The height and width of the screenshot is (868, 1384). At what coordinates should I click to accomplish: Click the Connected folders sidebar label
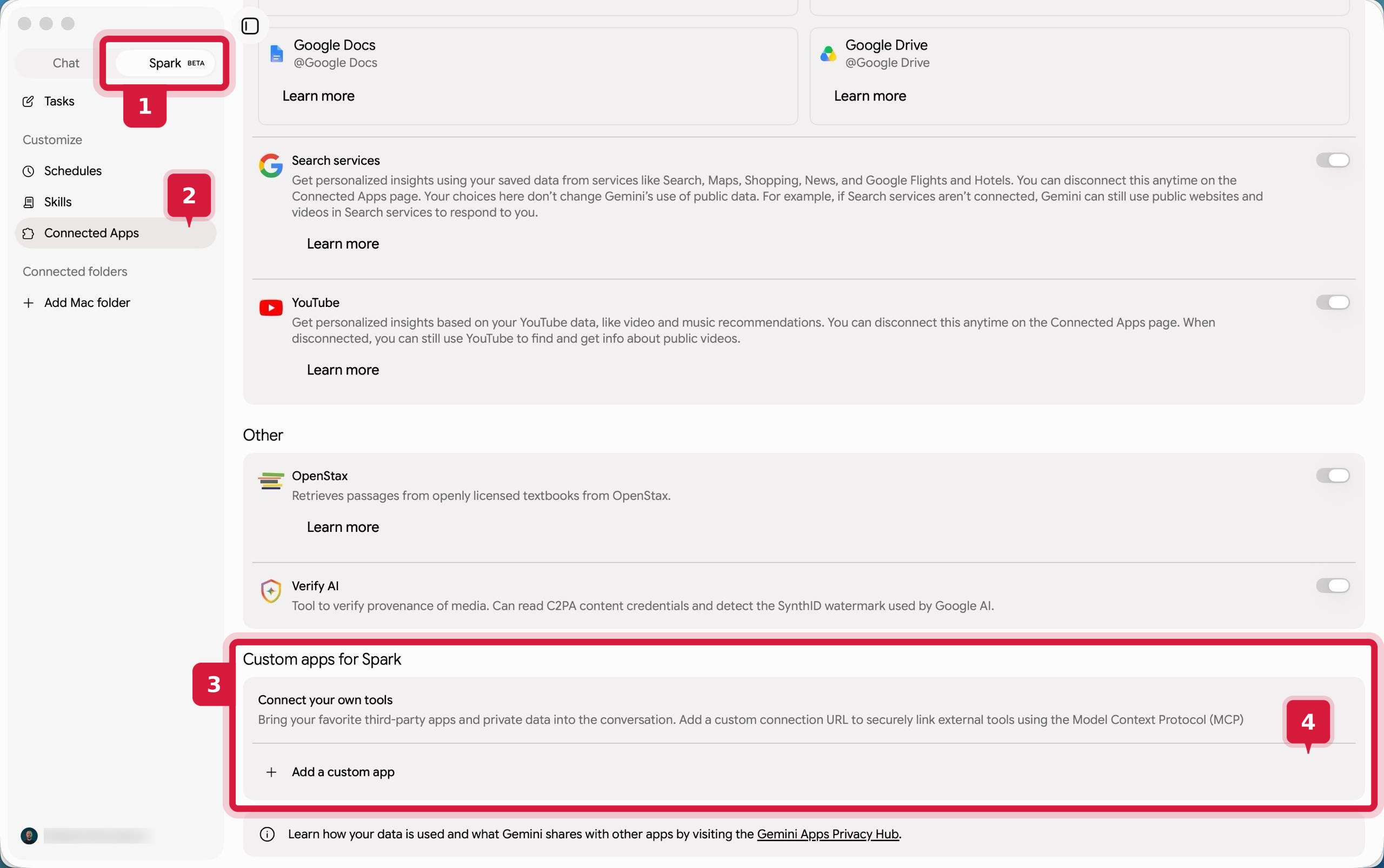[75, 271]
